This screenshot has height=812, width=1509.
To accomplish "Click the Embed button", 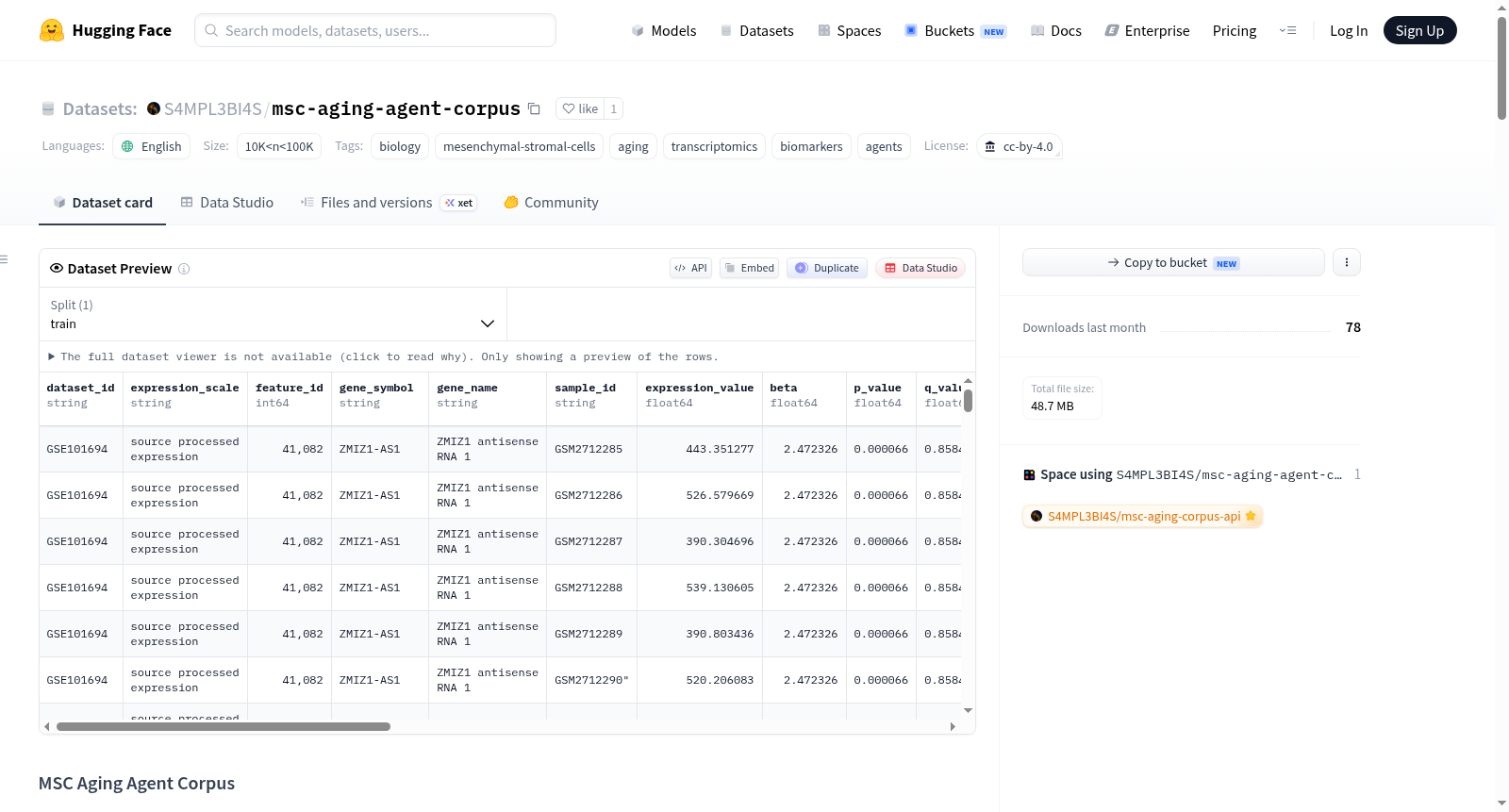I will coord(749,268).
